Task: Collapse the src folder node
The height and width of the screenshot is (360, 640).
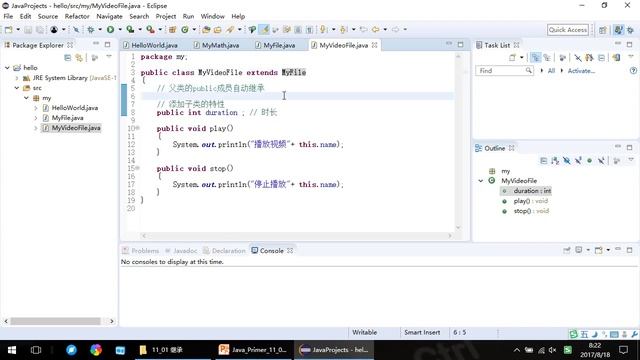Action: (x=17, y=88)
